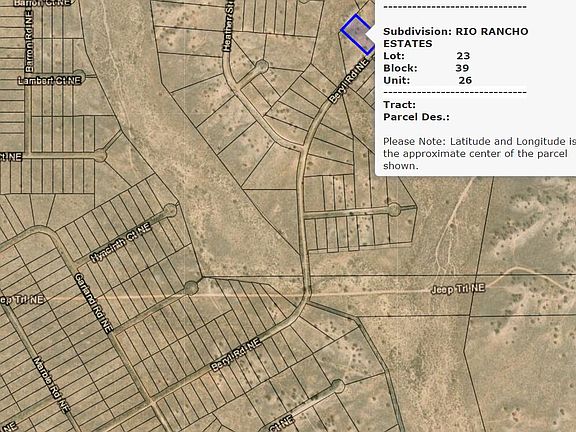Click the Hyacinth Ct cul-de-sac circle

point(170,210)
